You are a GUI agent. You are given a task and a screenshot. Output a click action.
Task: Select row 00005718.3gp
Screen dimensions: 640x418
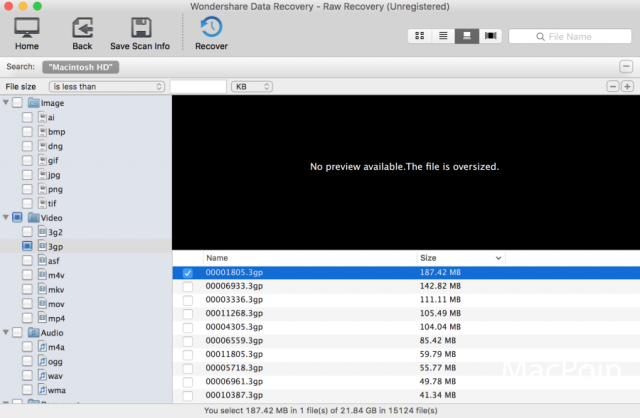pos(406,368)
